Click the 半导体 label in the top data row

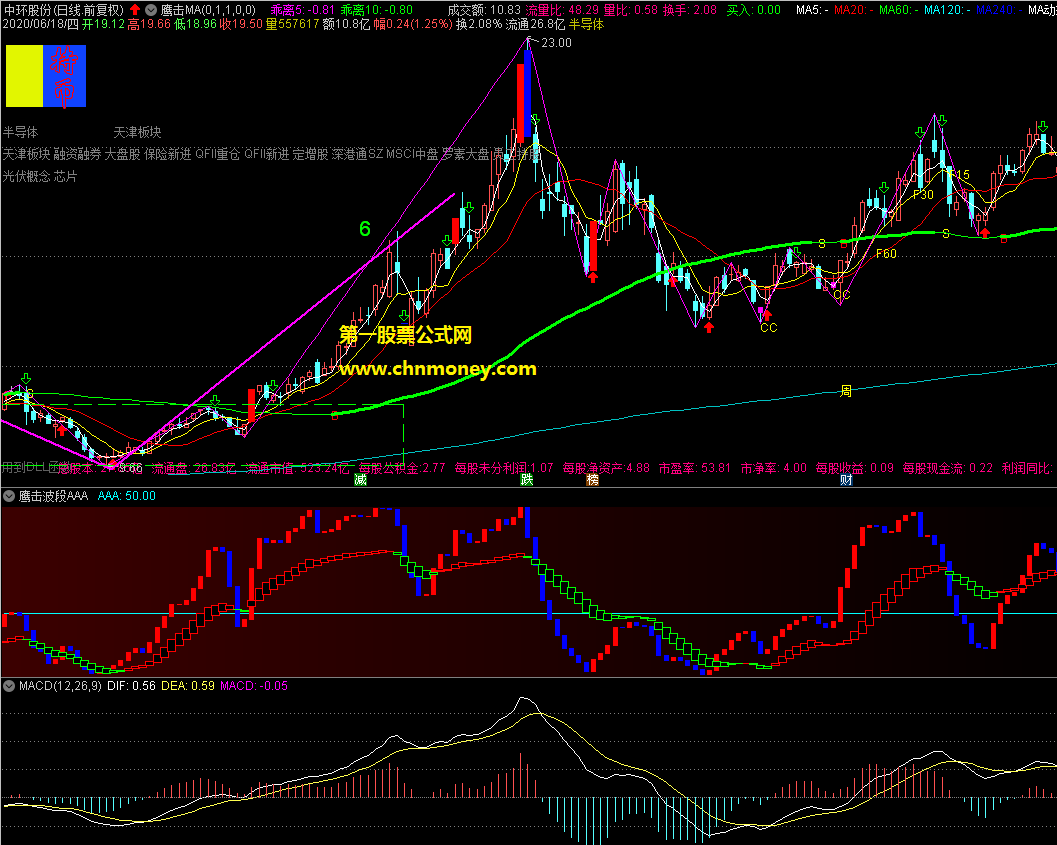tap(586, 24)
